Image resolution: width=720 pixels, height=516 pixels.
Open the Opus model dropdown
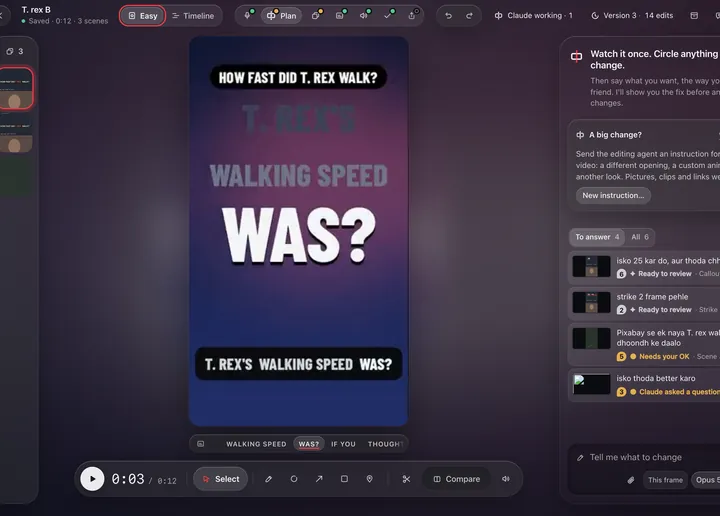(x=705, y=480)
